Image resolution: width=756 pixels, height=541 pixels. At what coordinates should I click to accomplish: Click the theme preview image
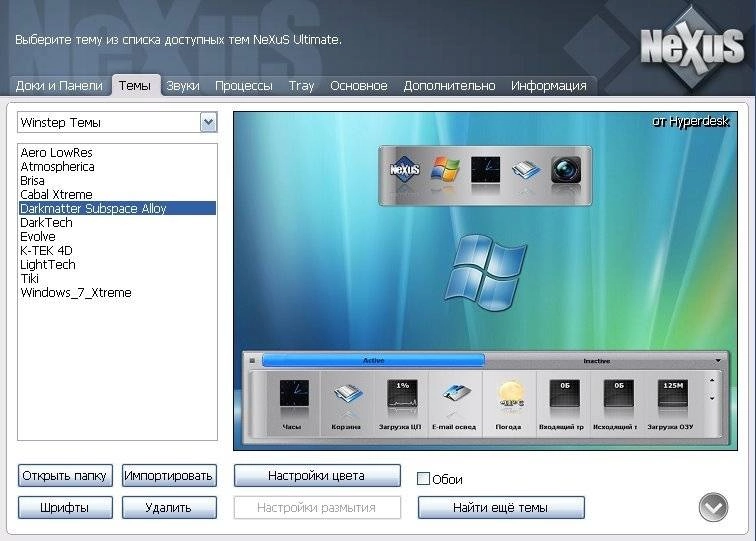(x=485, y=281)
